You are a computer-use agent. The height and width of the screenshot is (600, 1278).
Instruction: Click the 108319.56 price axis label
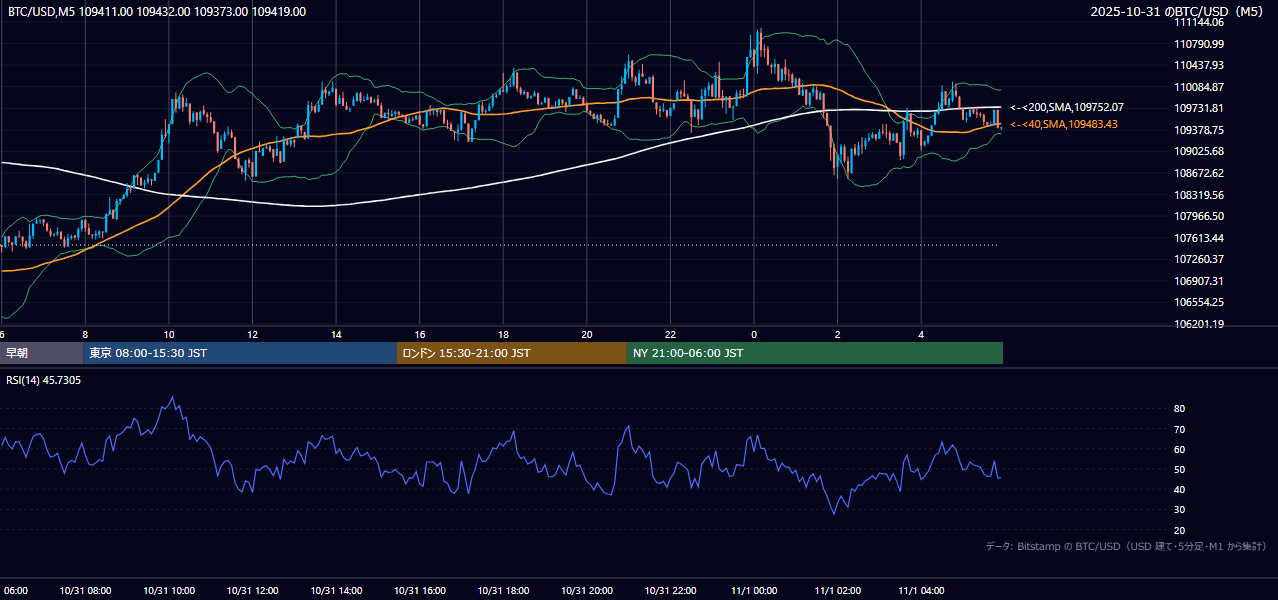(1199, 195)
